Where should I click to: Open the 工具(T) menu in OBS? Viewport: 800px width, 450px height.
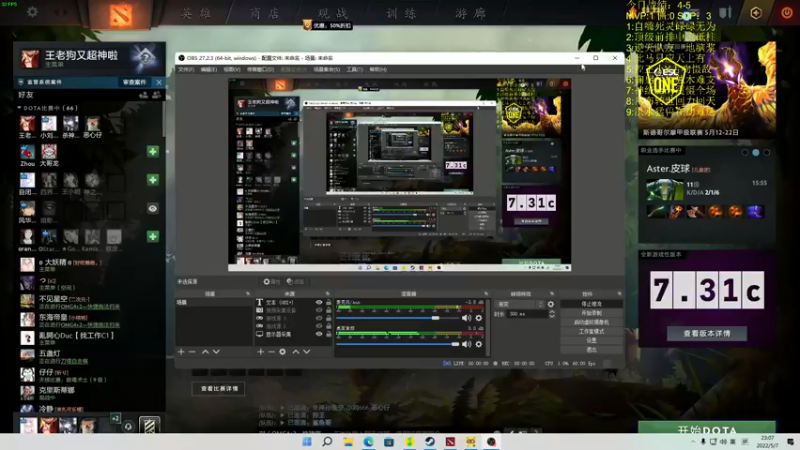pos(355,69)
